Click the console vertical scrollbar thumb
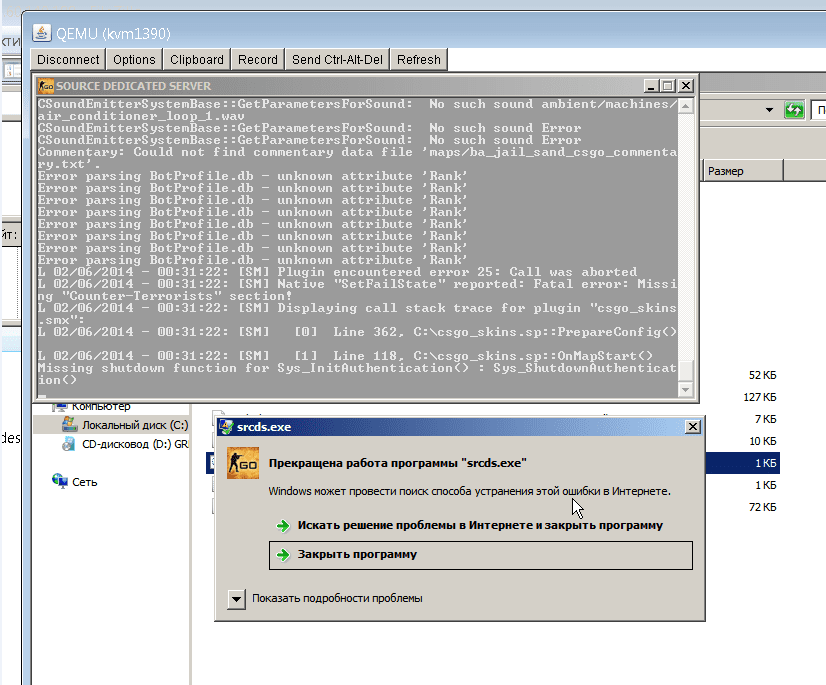Viewport: 826px width, 685px height. coord(685,370)
